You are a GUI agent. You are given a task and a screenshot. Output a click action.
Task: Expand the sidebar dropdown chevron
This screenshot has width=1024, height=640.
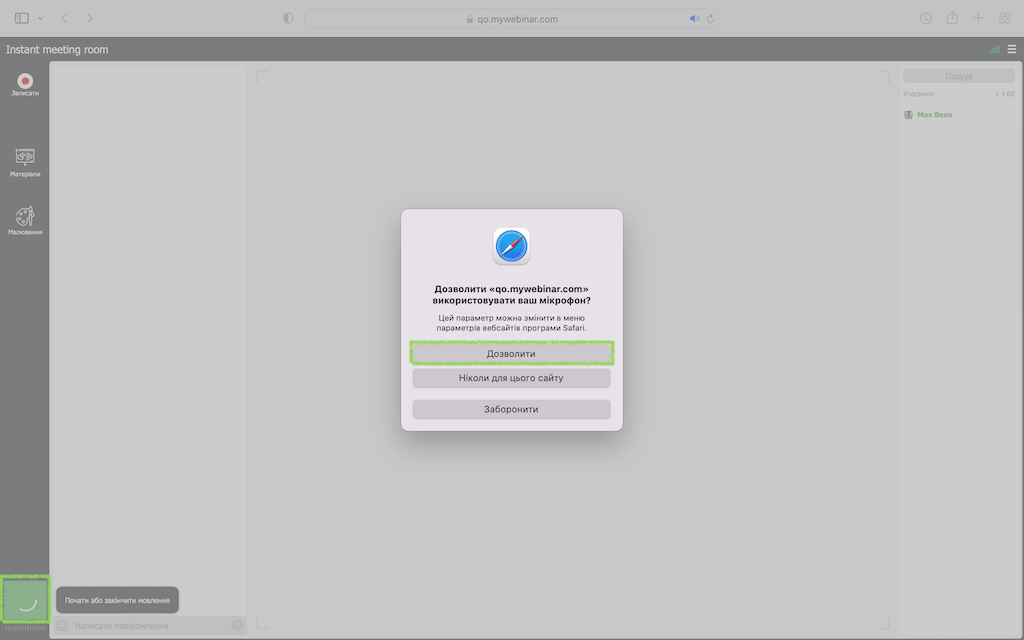click(41, 18)
